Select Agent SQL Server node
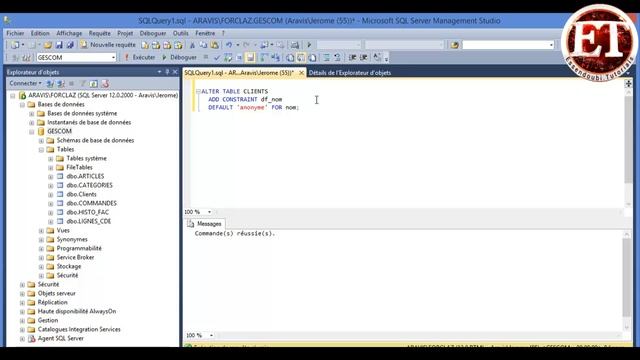Screen dimensions: 640x360 click(x=60, y=338)
